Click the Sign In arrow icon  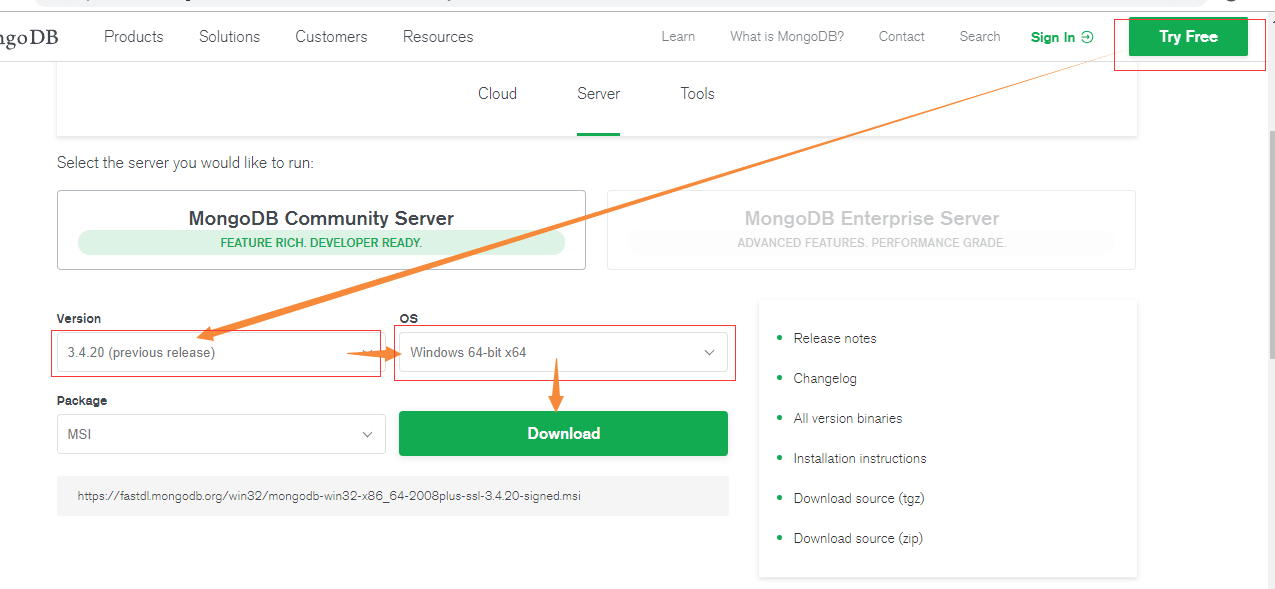(x=1087, y=37)
